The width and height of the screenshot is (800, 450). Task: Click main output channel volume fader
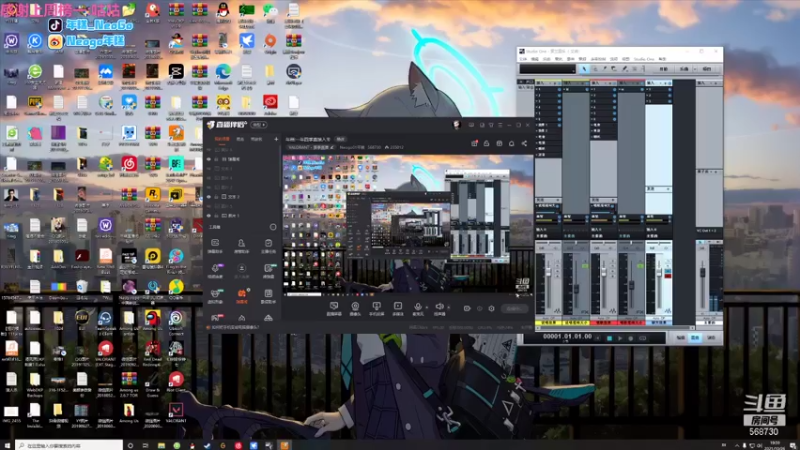703,272
